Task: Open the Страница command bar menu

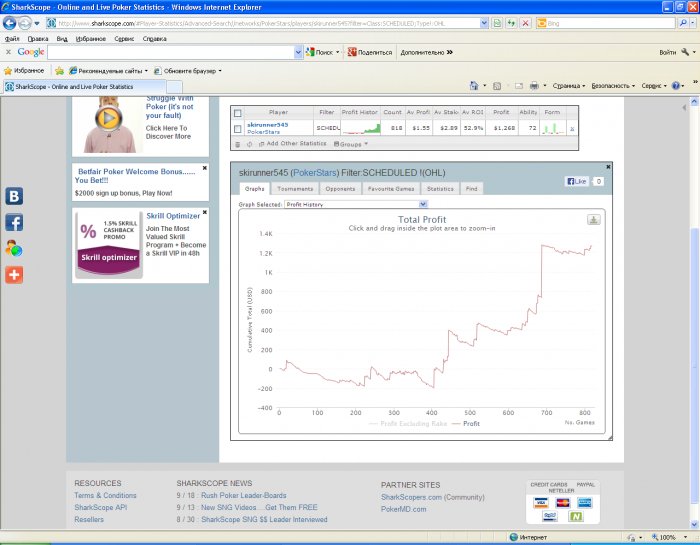Action: pos(568,86)
